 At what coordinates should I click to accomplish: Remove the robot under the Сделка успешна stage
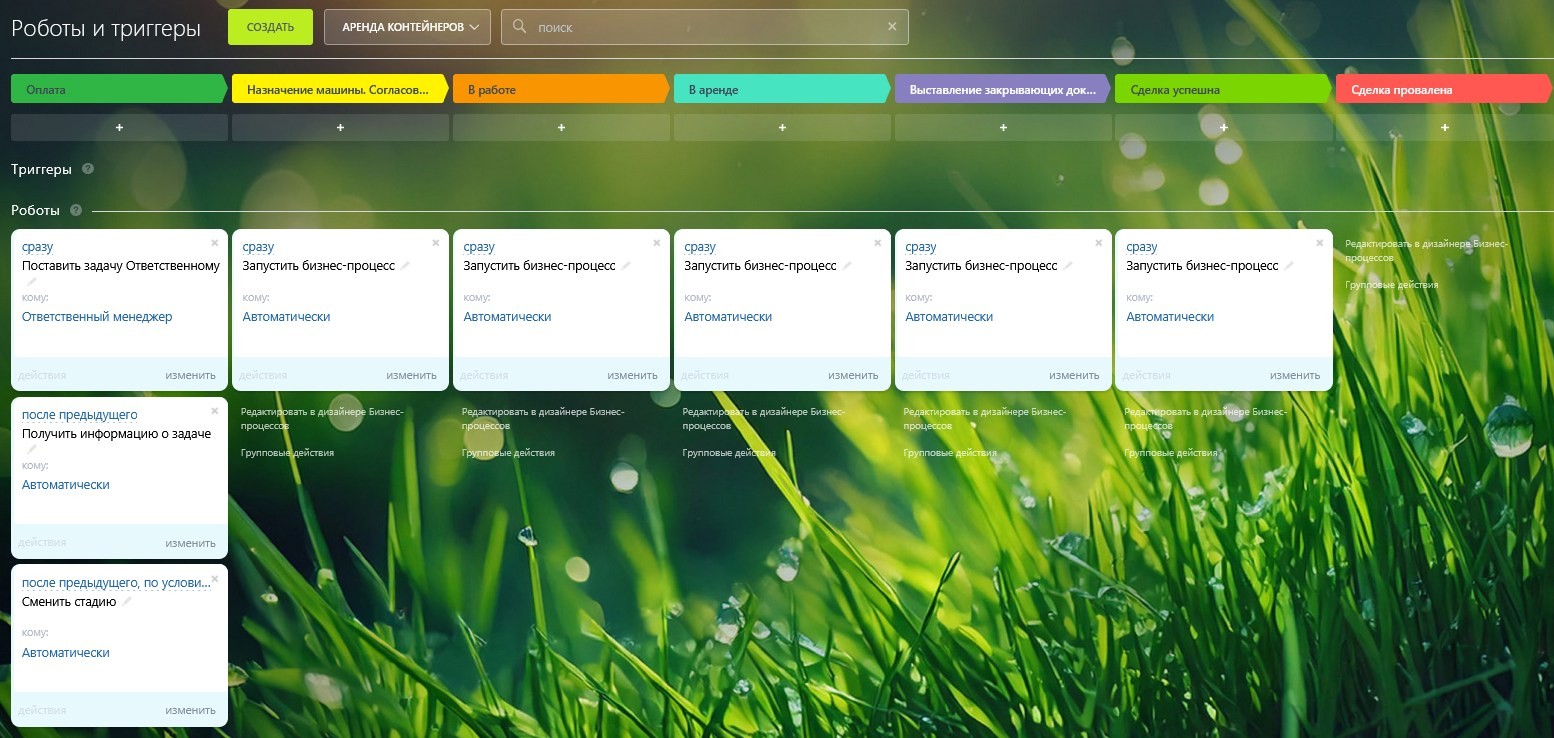coord(1319,243)
